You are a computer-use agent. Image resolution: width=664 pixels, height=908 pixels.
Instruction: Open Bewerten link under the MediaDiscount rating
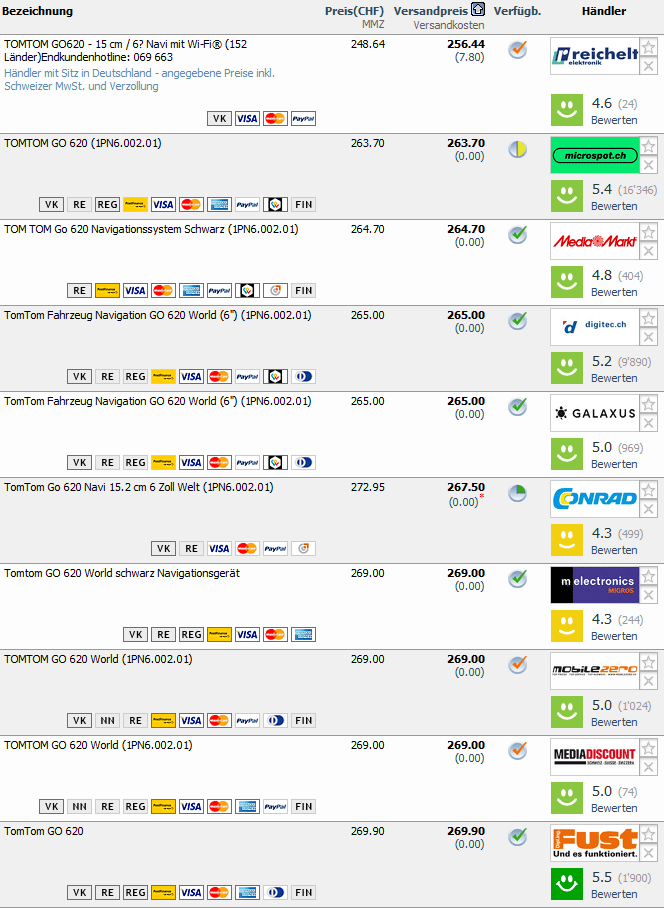(614, 808)
